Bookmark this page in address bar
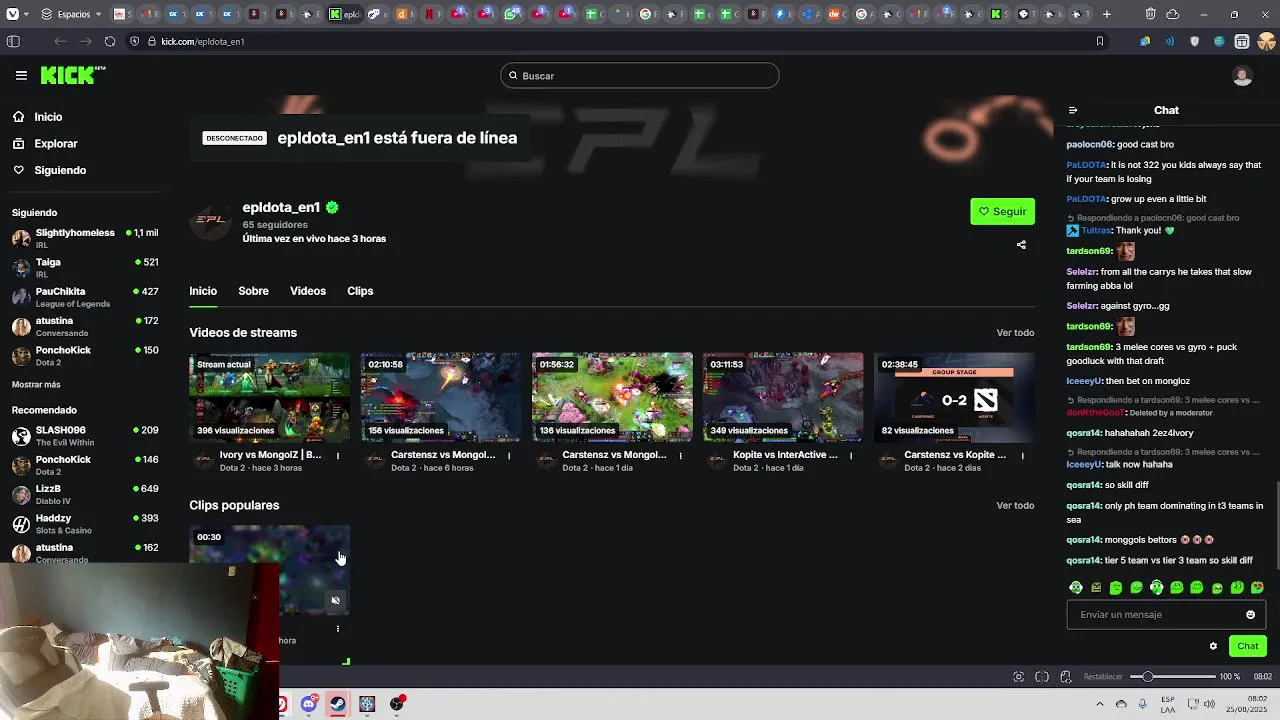 tap(1100, 41)
